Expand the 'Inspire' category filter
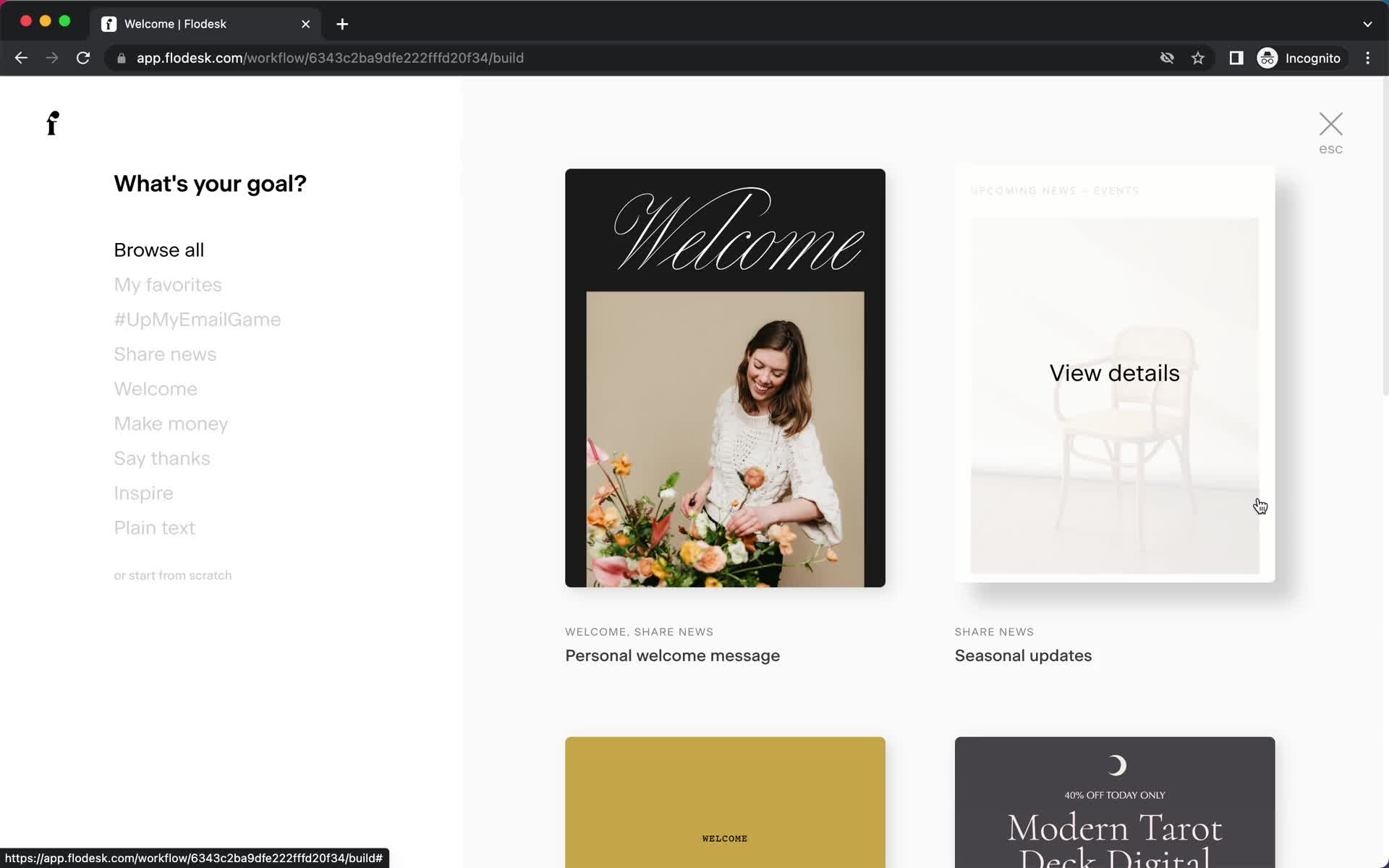 [x=143, y=492]
